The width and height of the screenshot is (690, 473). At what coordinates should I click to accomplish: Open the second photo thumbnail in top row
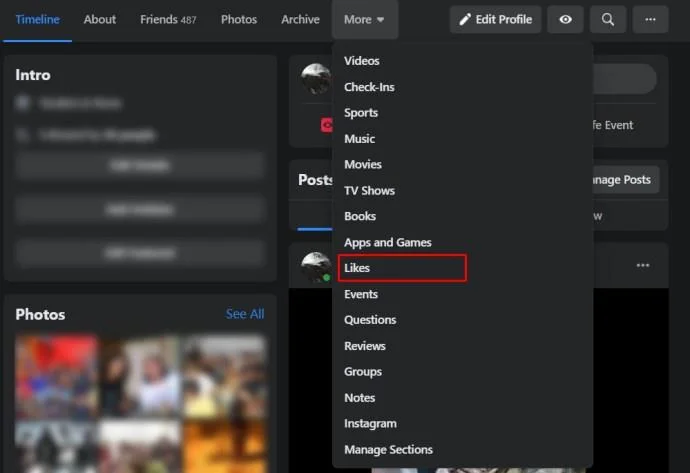tap(140, 376)
